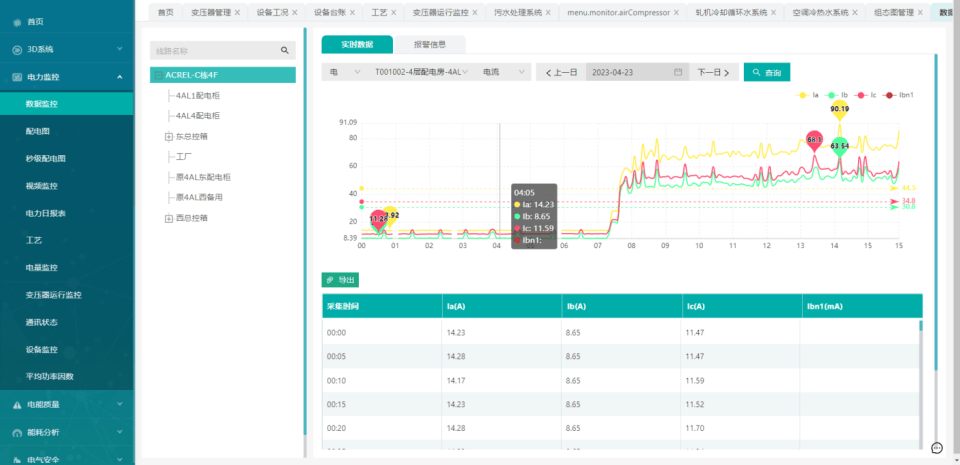This screenshot has height=465, width=960.
Task: Collapse the ACREL-C栋4F tree node
Action: (x=159, y=75)
